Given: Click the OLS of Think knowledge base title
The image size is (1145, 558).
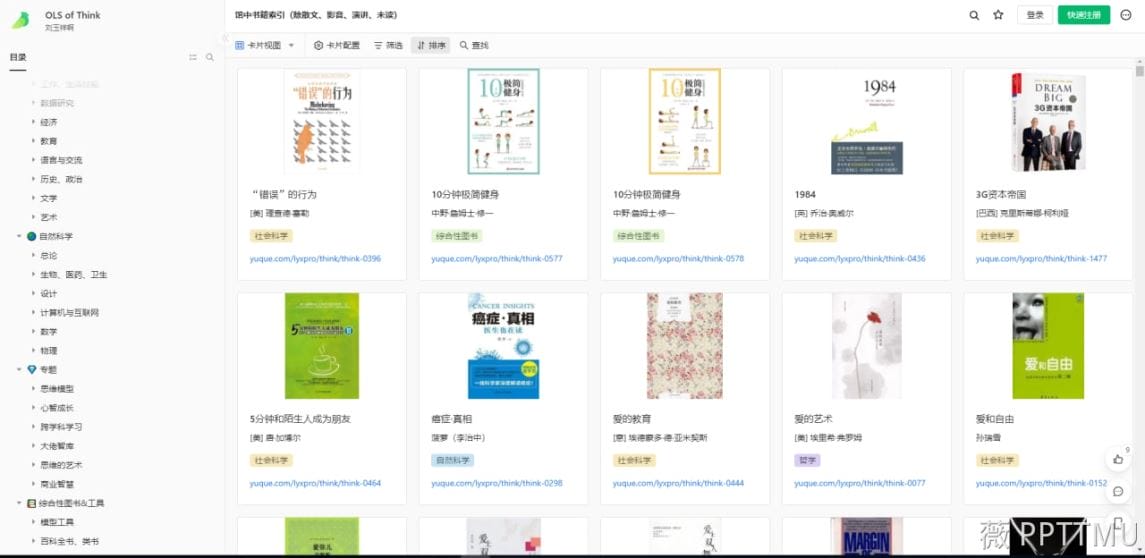Looking at the screenshot, I should 72,15.
